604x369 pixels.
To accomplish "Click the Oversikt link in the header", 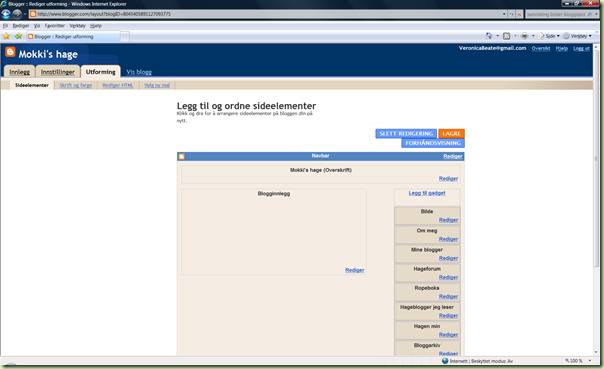I will pyautogui.click(x=541, y=49).
